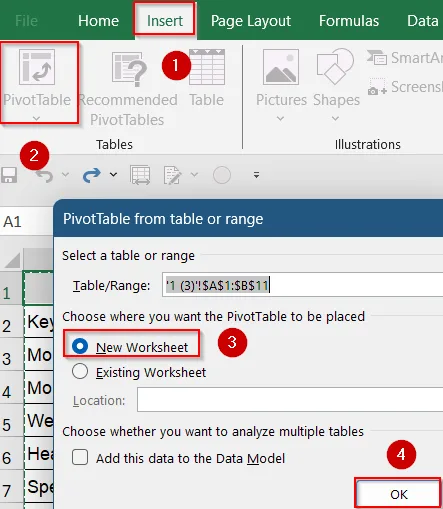Switch to the Data tab

click(422, 21)
